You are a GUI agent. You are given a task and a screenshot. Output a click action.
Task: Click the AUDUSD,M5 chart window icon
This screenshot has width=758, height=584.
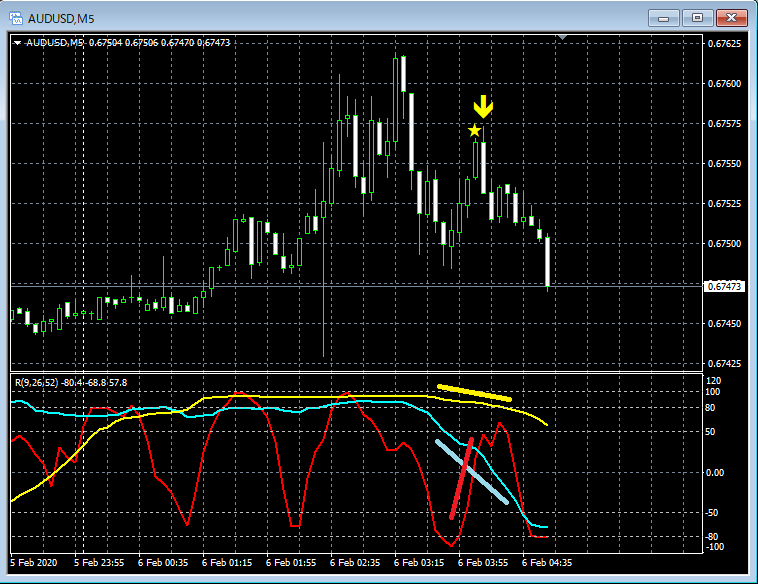pyautogui.click(x=15, y=18)
